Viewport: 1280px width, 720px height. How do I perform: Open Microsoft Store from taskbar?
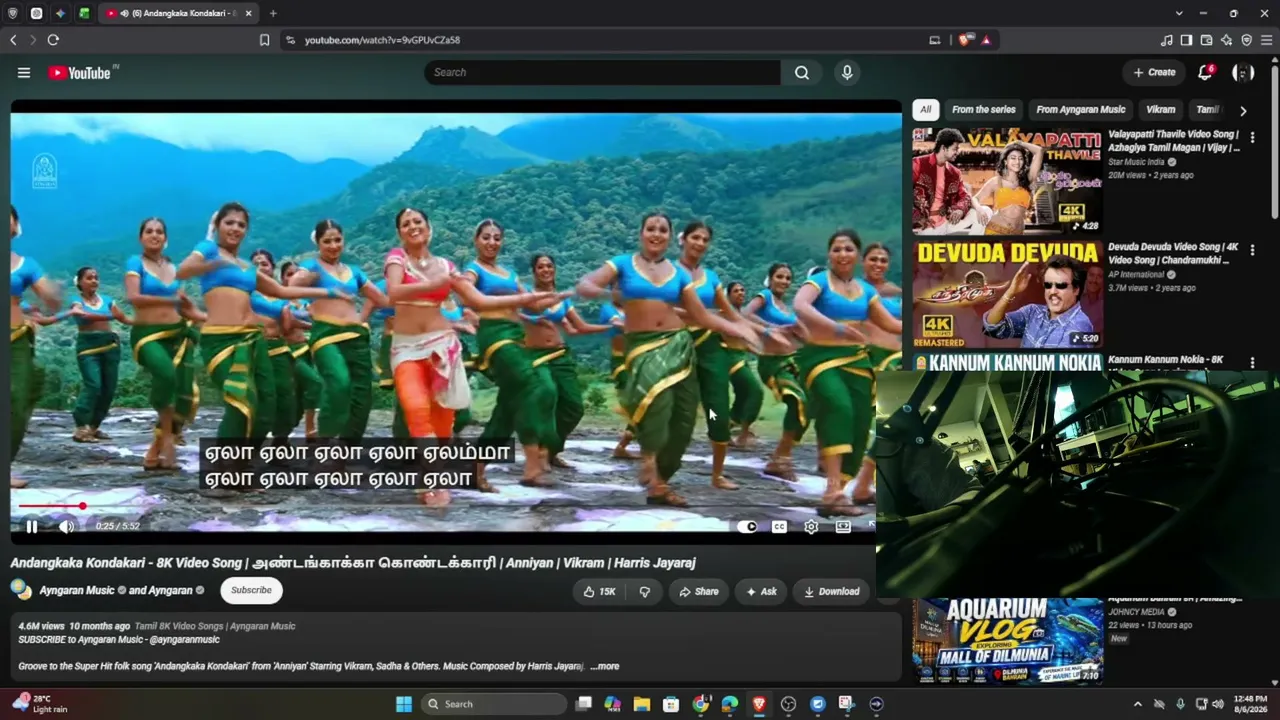pos(671,704)
